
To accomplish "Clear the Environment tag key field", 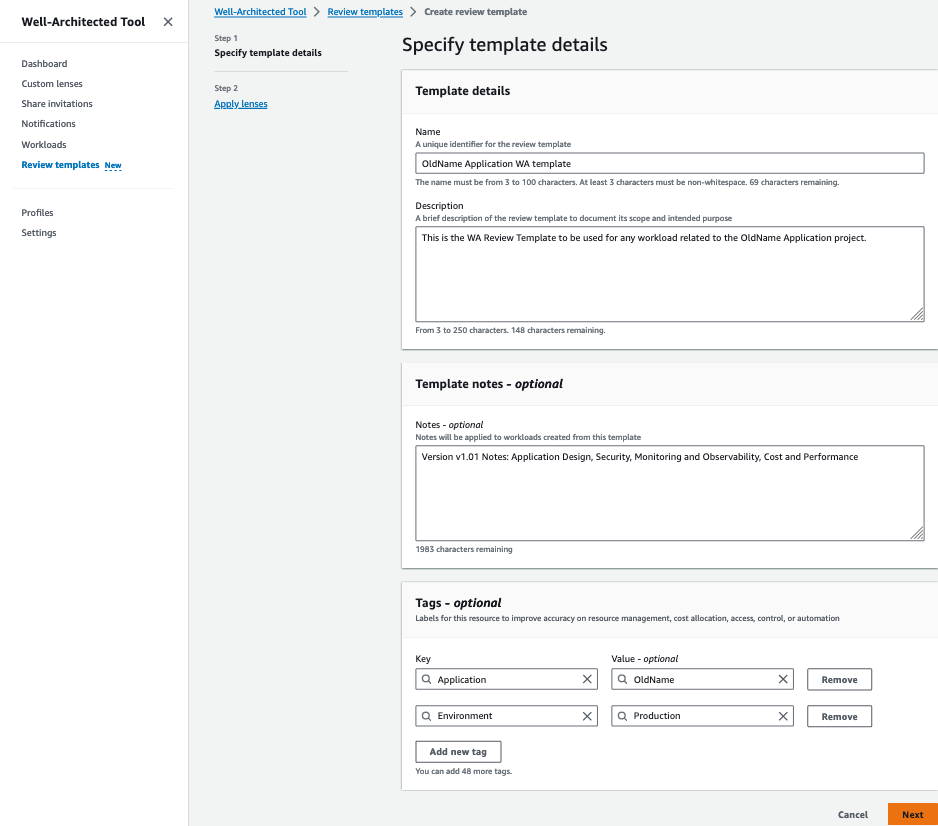I will coord(587,715).
